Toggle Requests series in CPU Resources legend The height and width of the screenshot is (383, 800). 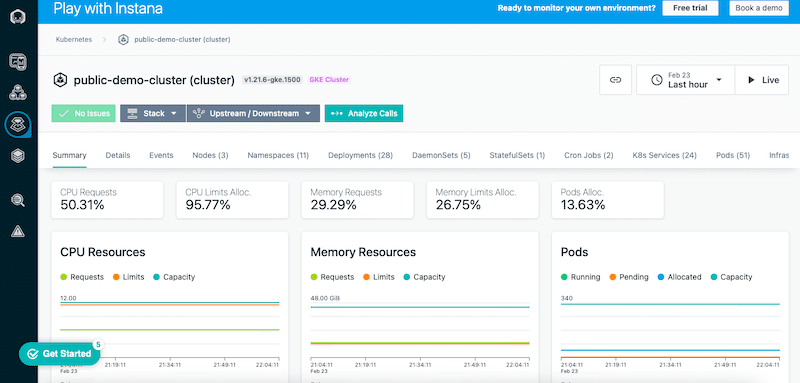click(82, 277)
